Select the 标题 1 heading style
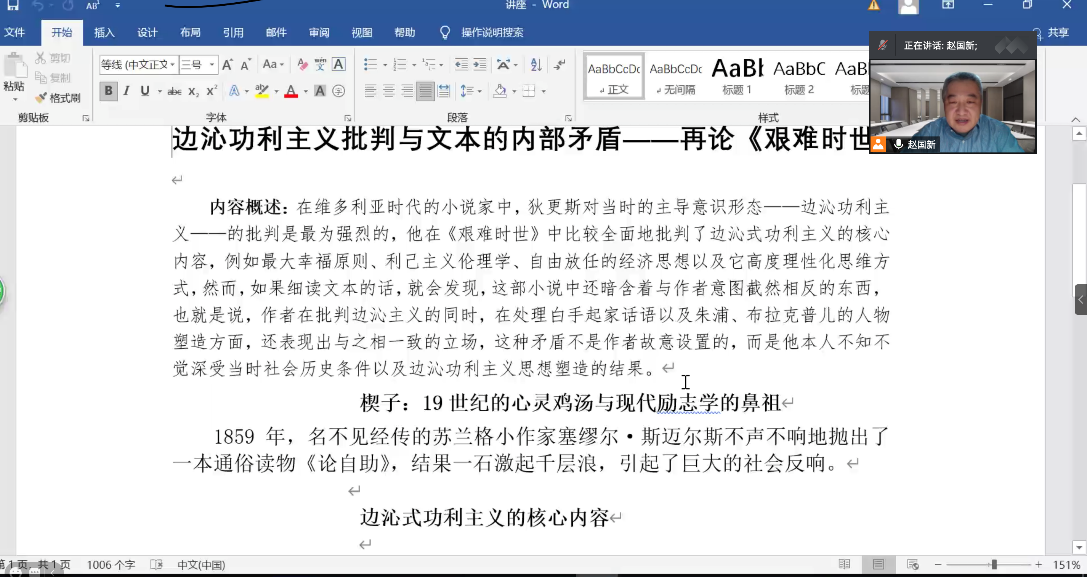Image resolution: width=1087 pixels, height=577 pixels. (x=737, y=76)
